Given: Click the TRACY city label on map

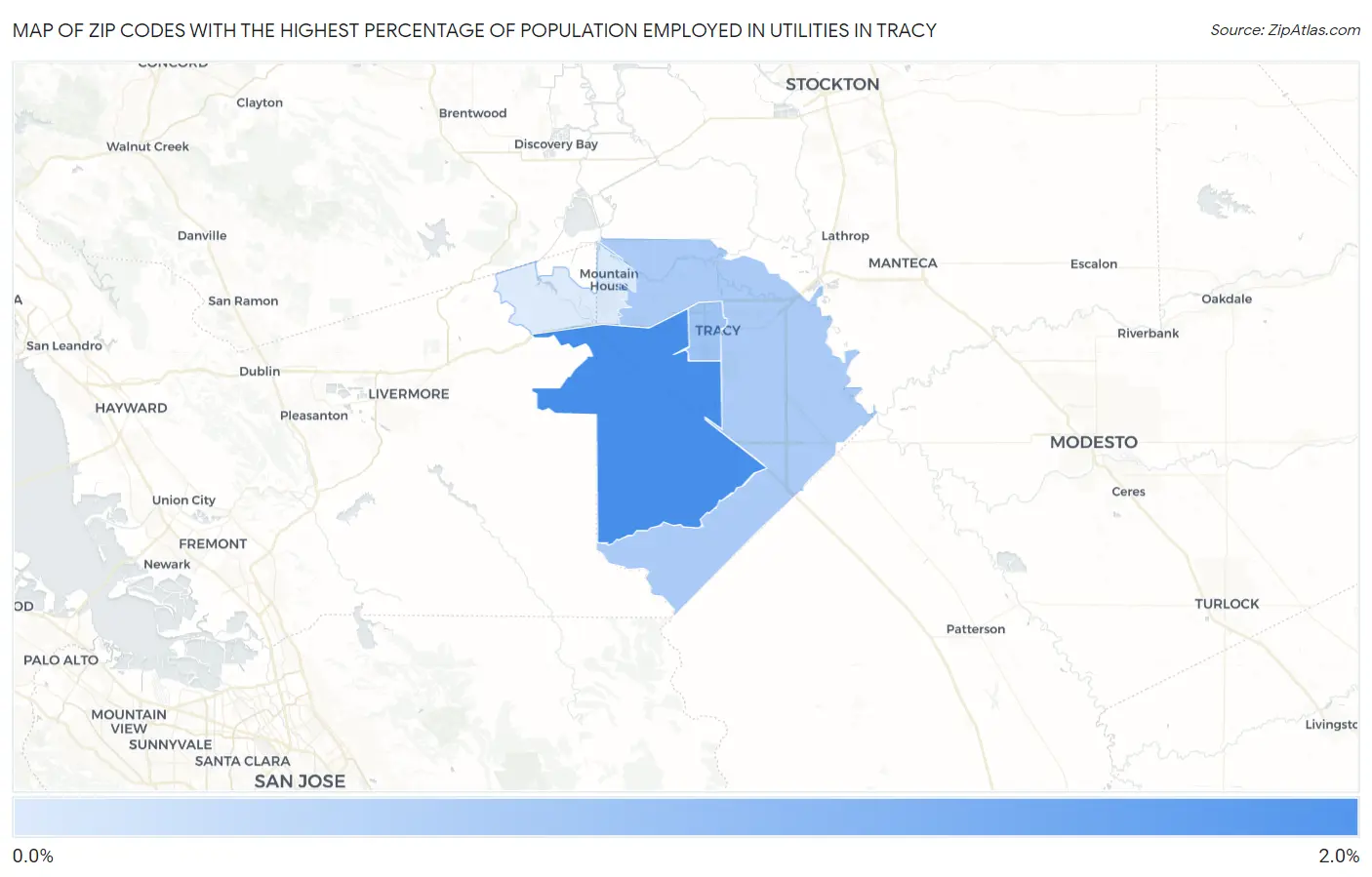Looking at the screenshot, I should click(717, 331).
